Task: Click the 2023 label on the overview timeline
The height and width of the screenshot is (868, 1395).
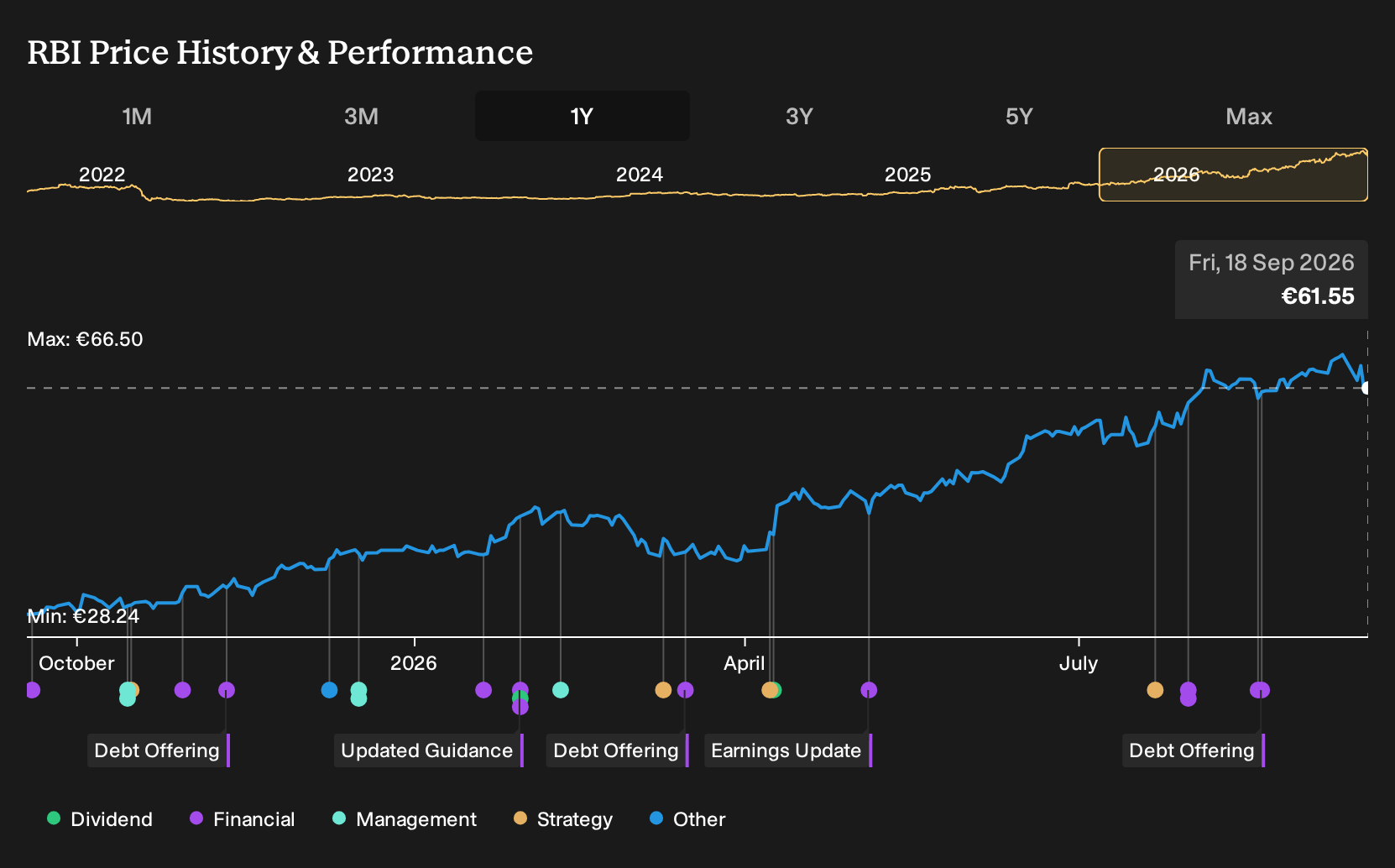Action: 370,175
